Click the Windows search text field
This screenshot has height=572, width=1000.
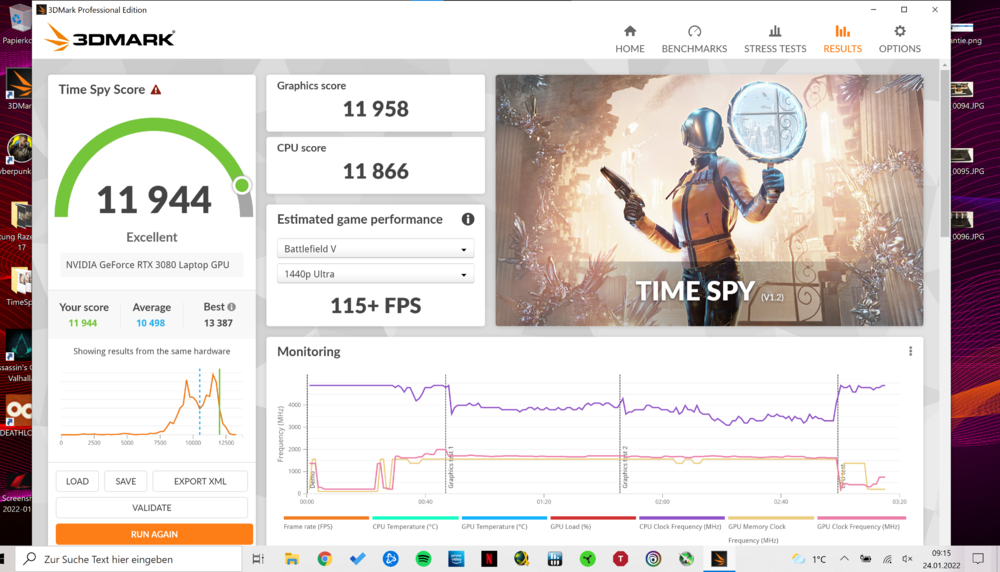coord(130,559)
